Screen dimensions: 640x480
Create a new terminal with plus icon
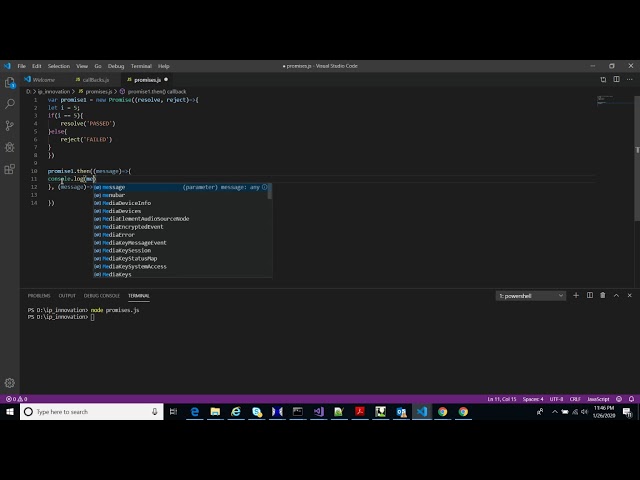576,295
